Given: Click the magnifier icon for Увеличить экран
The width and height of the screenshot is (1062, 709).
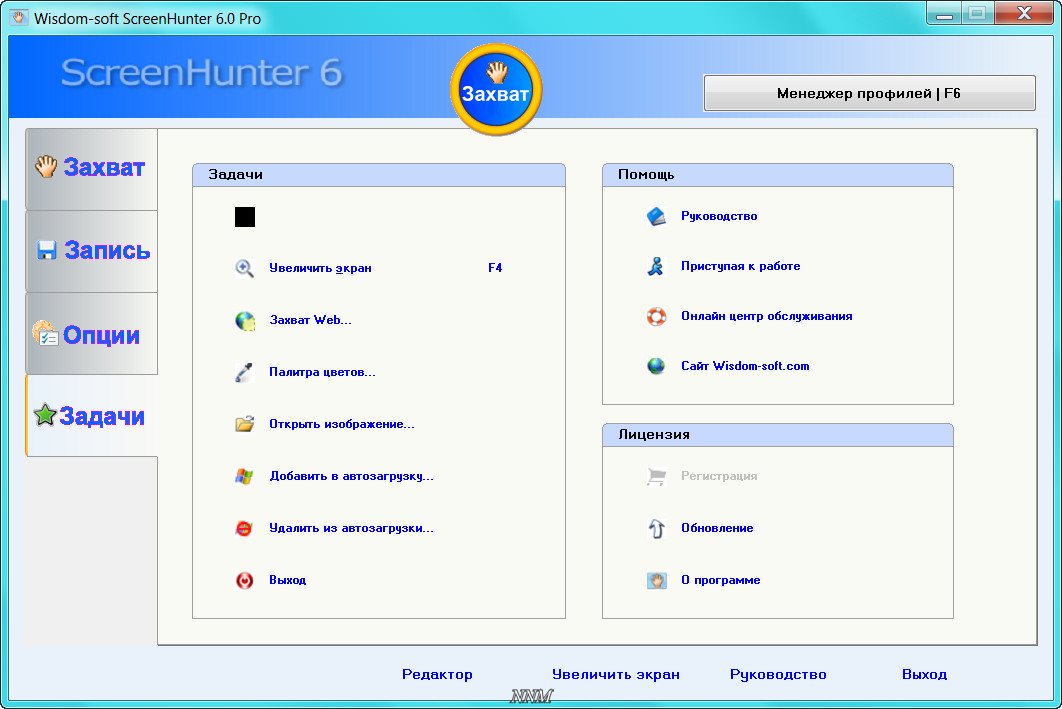Looking at the screenshot, I should click(x=244, y=268).
